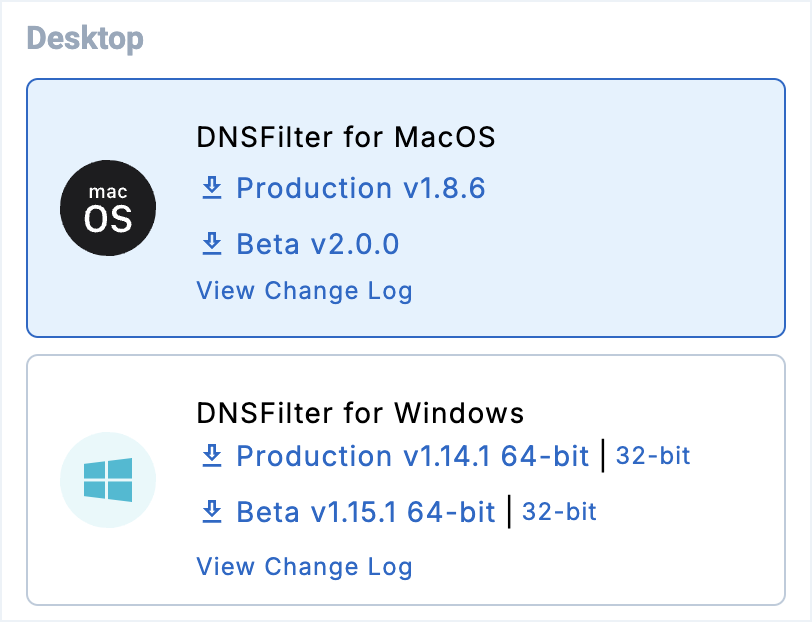Select the teal Windows circular badge

coord(108,480)
